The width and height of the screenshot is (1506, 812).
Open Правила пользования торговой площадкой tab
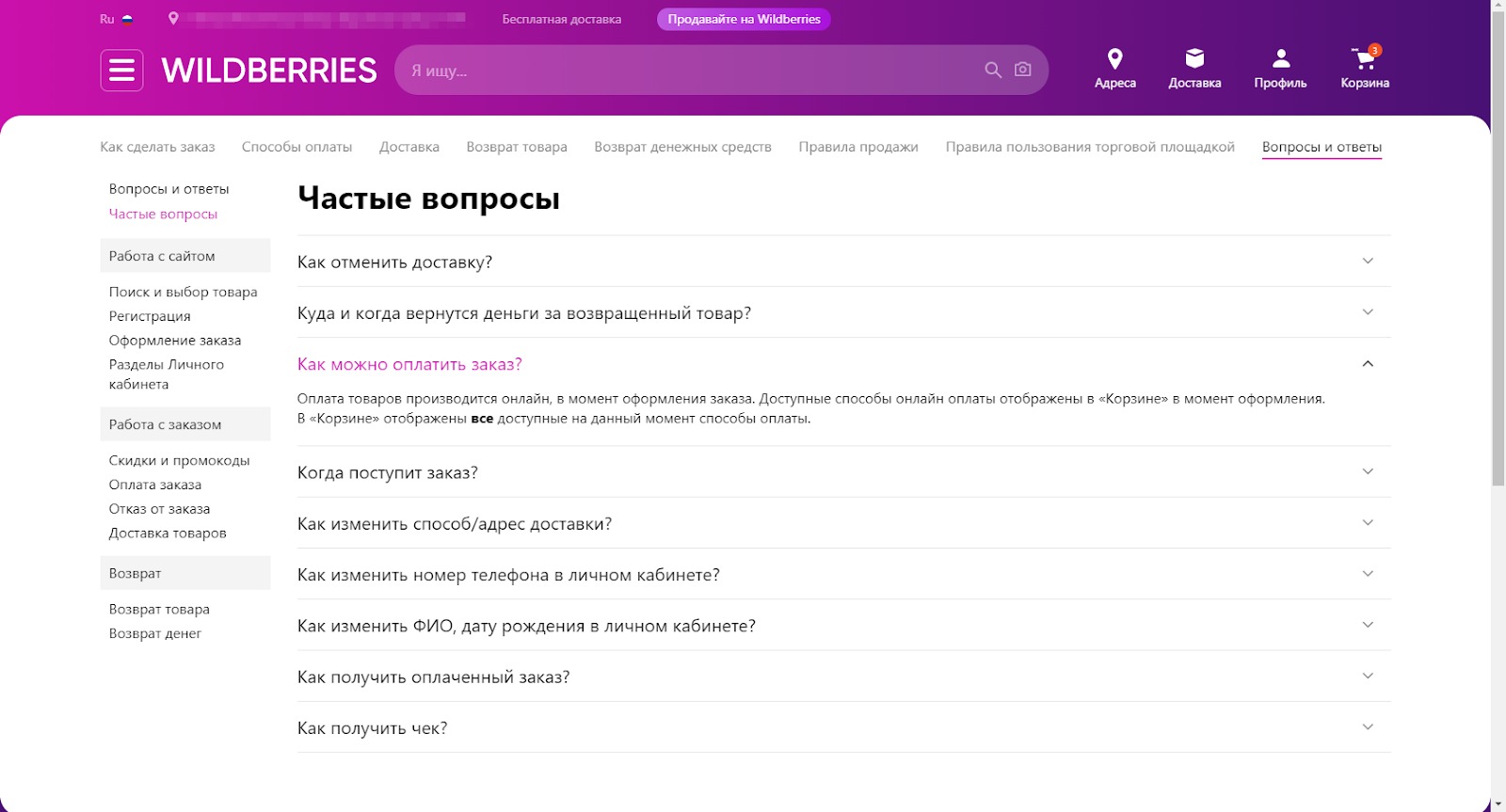(1090, 147)
